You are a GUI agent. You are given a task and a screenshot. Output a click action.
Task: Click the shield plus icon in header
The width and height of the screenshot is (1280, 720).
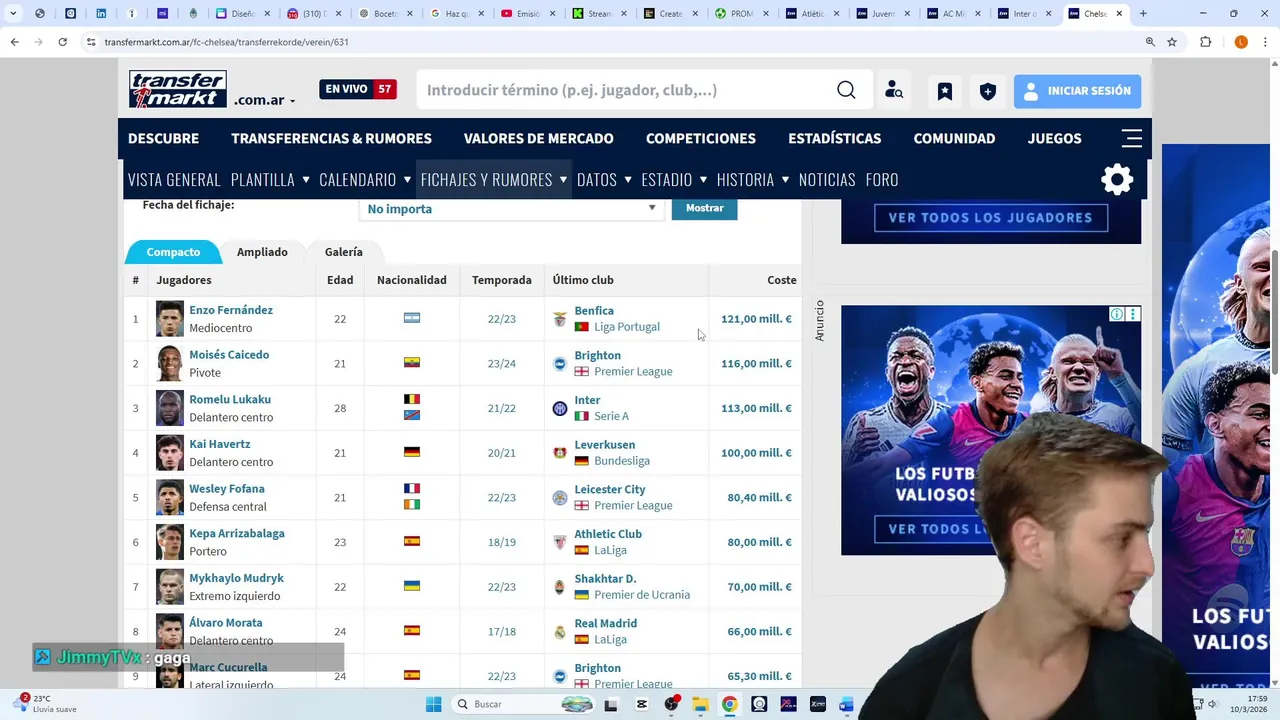point(988,91)
